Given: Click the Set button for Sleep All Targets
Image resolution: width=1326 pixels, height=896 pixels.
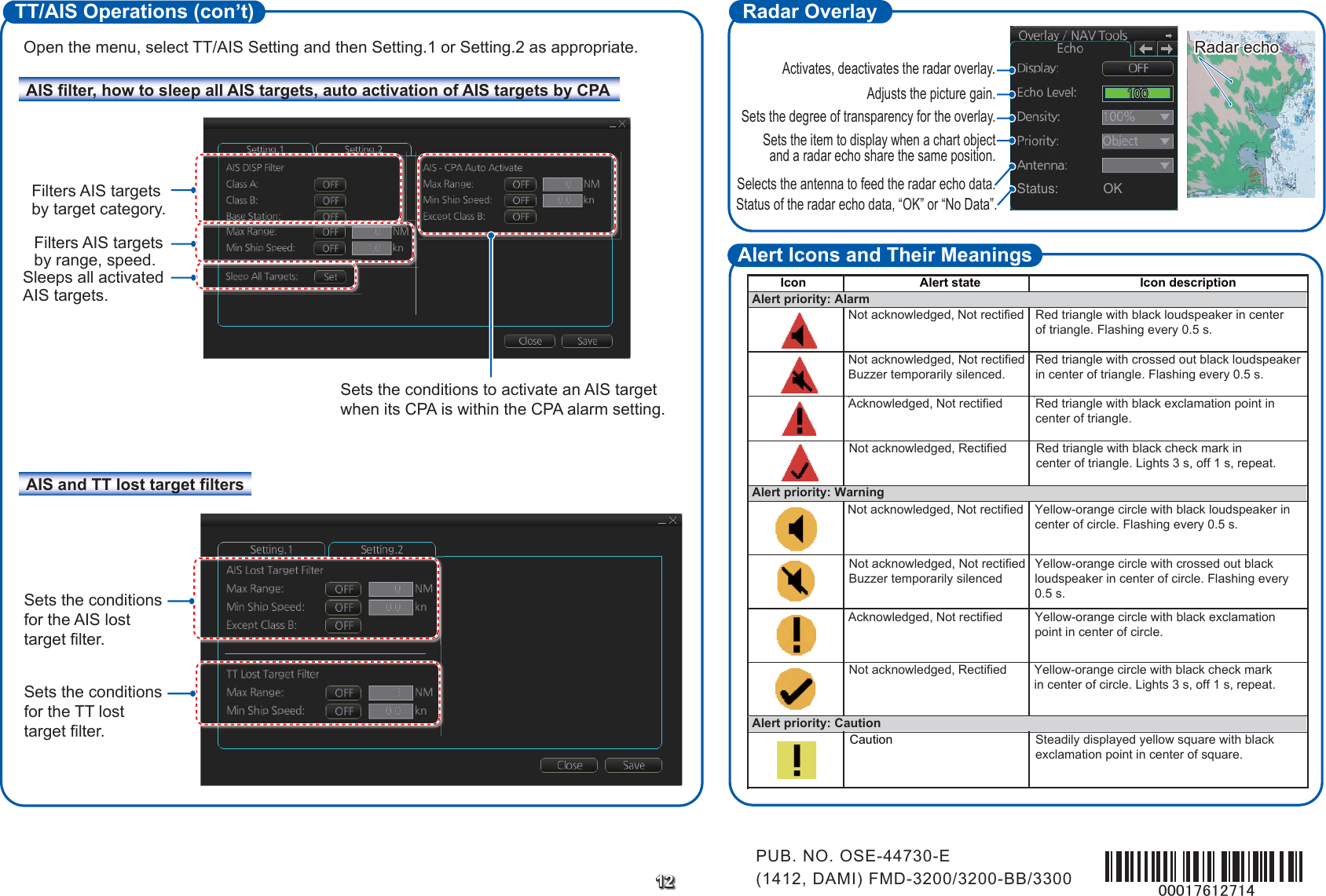Looking at the screenshot, I should (x=330, y=276).
